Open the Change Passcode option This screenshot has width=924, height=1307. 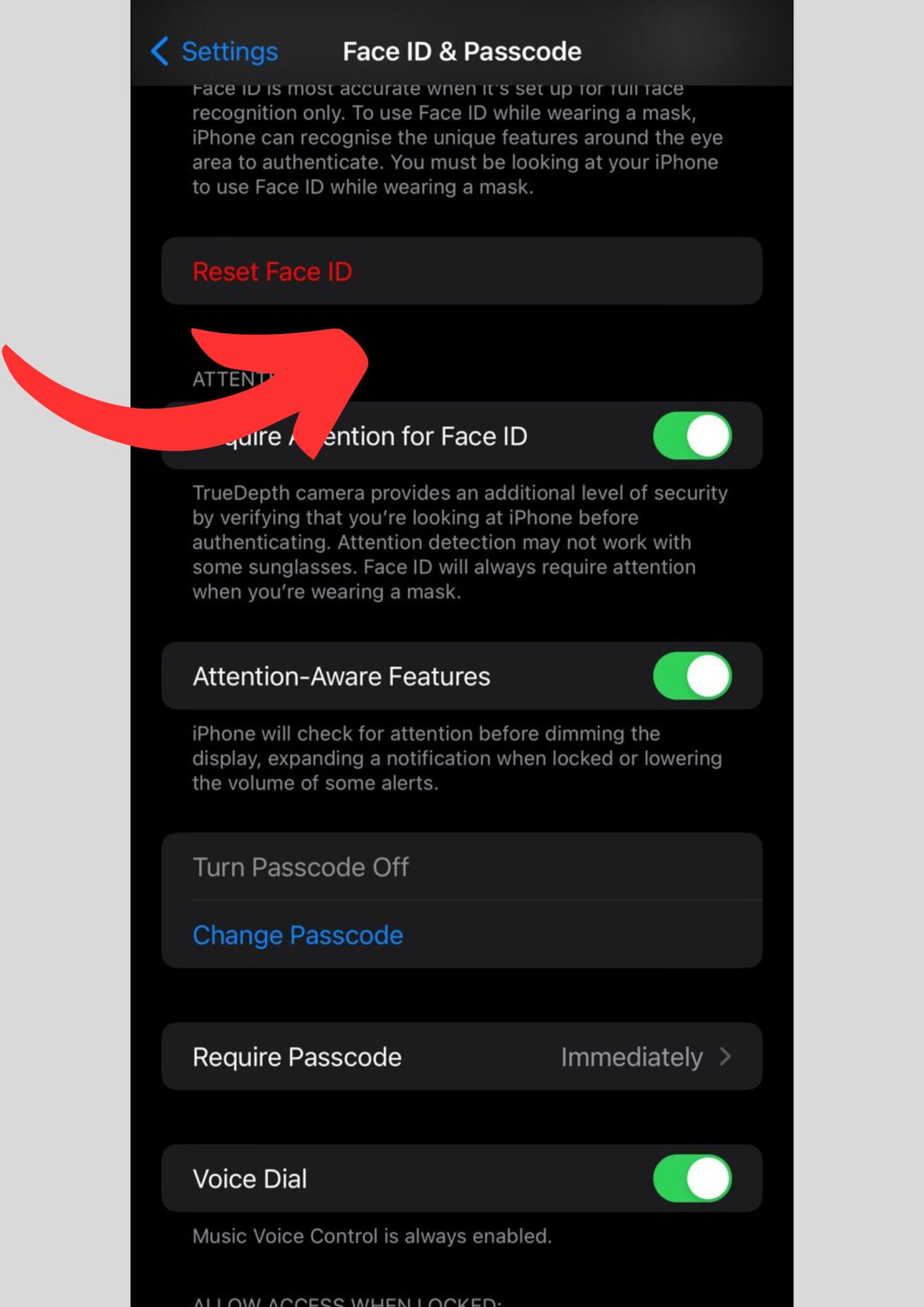(462, 935)
